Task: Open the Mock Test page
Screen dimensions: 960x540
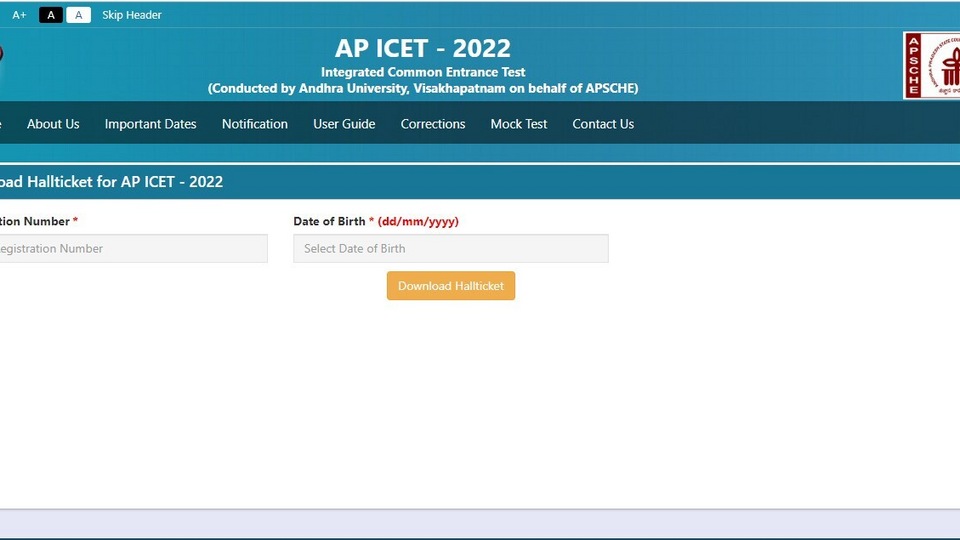Action: click(519, 124)
